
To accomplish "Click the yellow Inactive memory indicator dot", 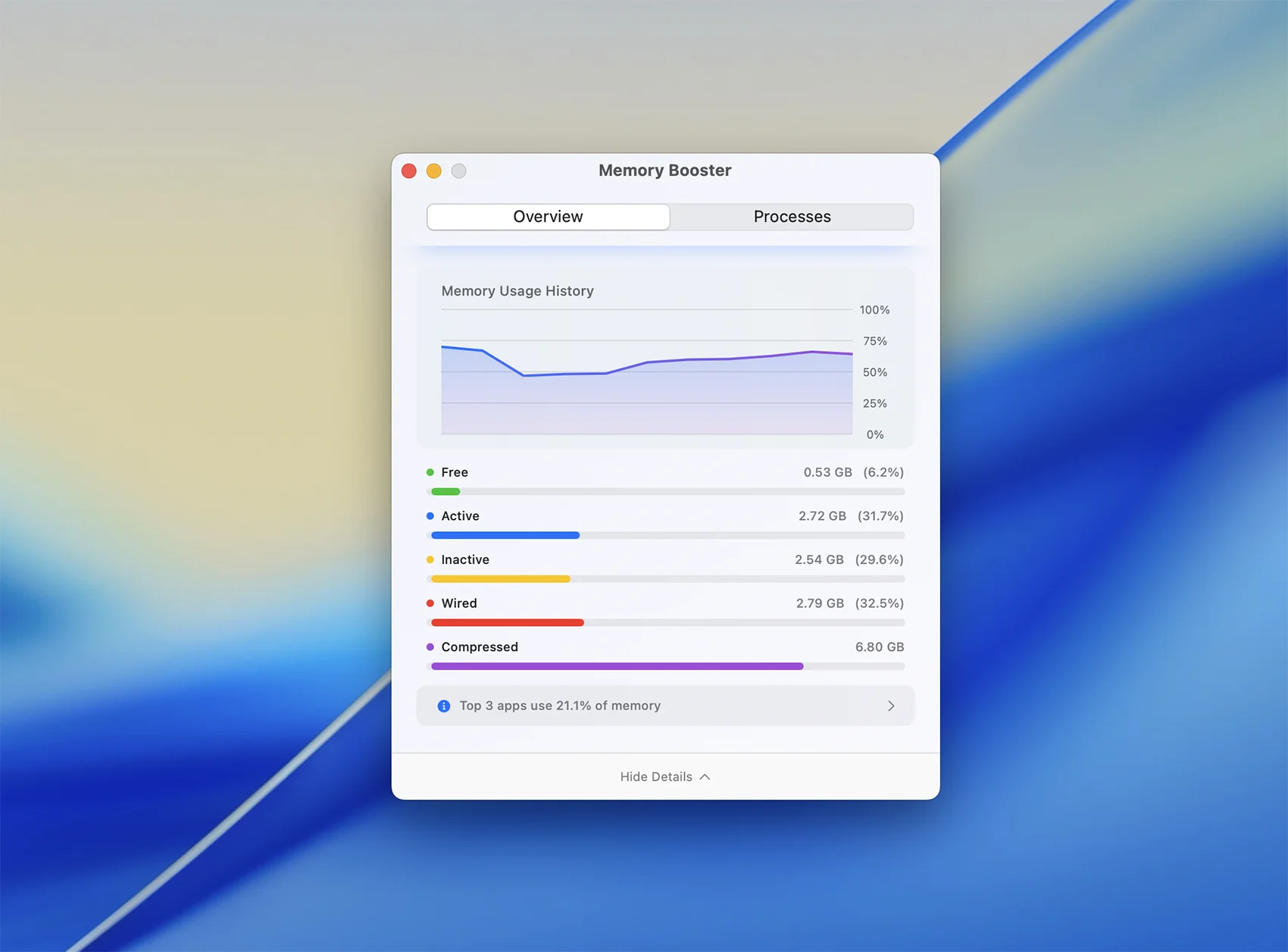I will coord(430,560).
